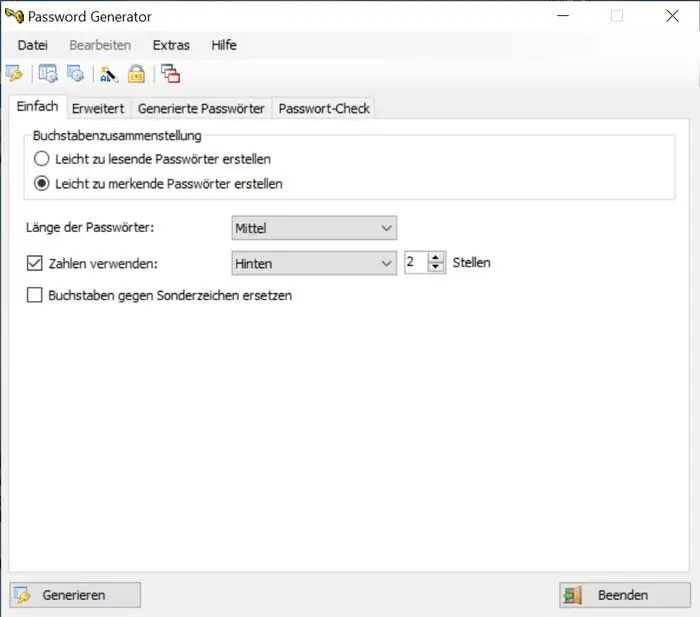Click the magic wand toolbar icon
700x617 pixels.
tap(109, 74)
